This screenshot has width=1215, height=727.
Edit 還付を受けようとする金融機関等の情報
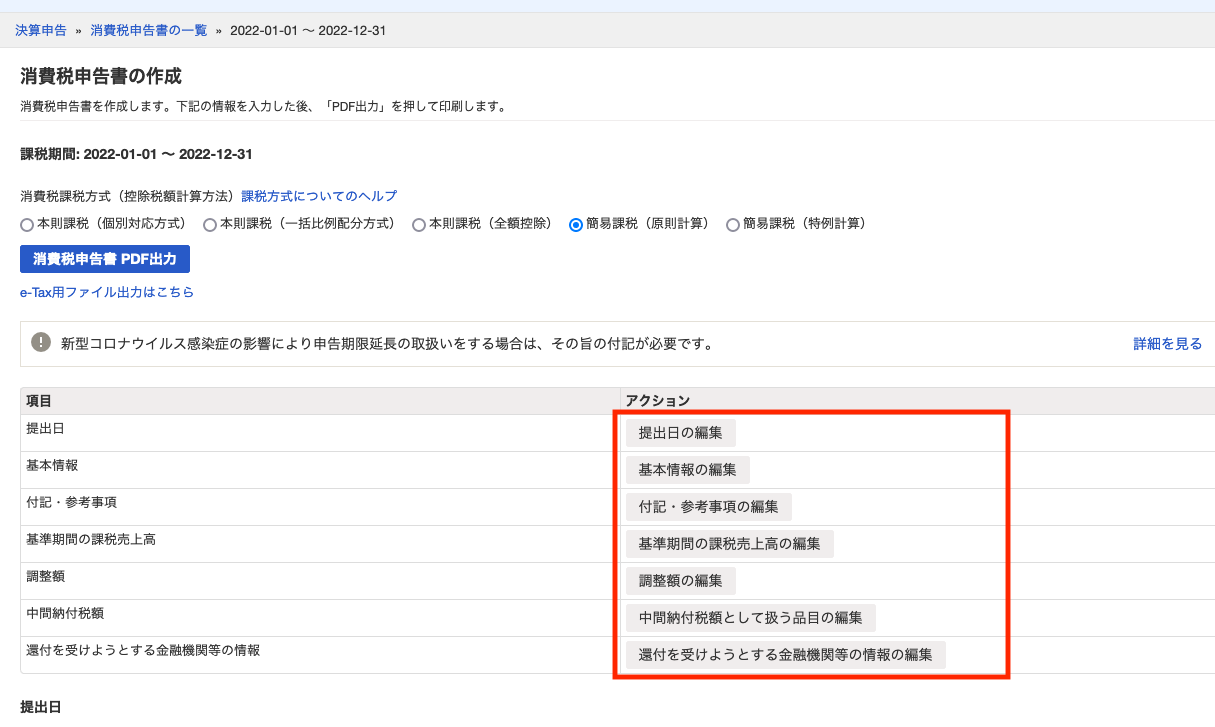786,654
